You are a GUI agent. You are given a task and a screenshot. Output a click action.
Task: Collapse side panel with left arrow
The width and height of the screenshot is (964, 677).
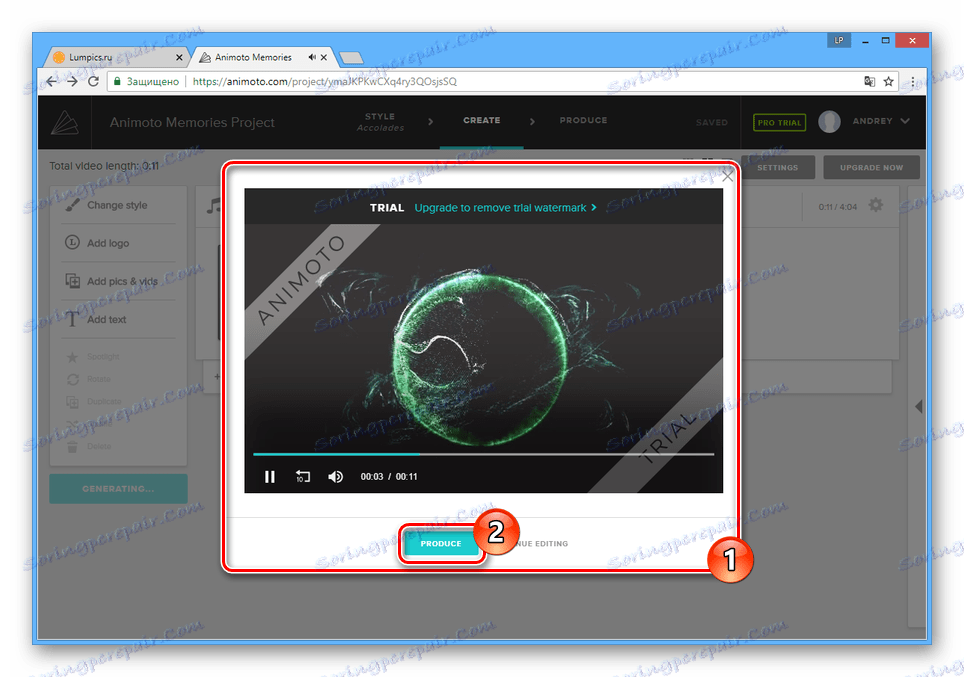click(919, 406)
